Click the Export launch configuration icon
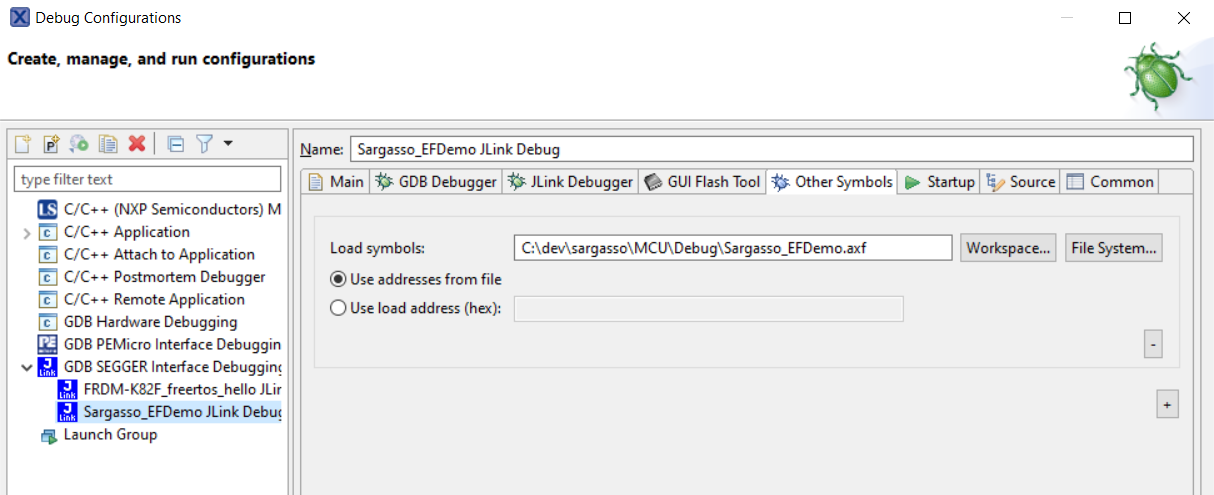The height and width of the screenshot is (495, 1214). [x=79, y=144]
